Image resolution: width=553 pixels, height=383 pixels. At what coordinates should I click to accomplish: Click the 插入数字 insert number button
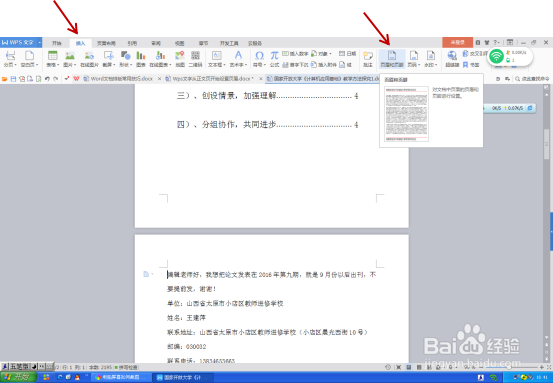[x=295, y=54]
